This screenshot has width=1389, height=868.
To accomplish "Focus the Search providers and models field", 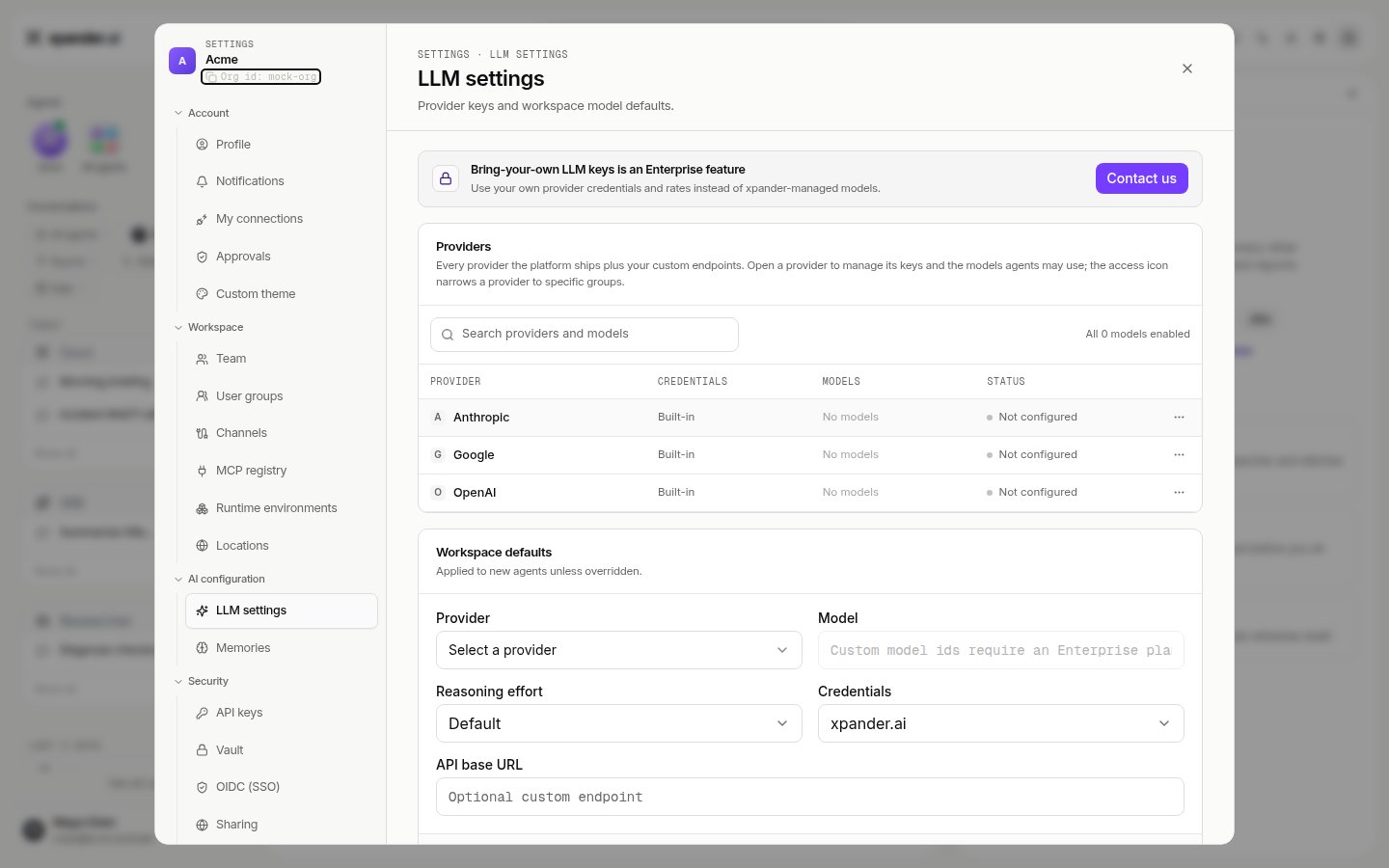I will coord(585,335).
